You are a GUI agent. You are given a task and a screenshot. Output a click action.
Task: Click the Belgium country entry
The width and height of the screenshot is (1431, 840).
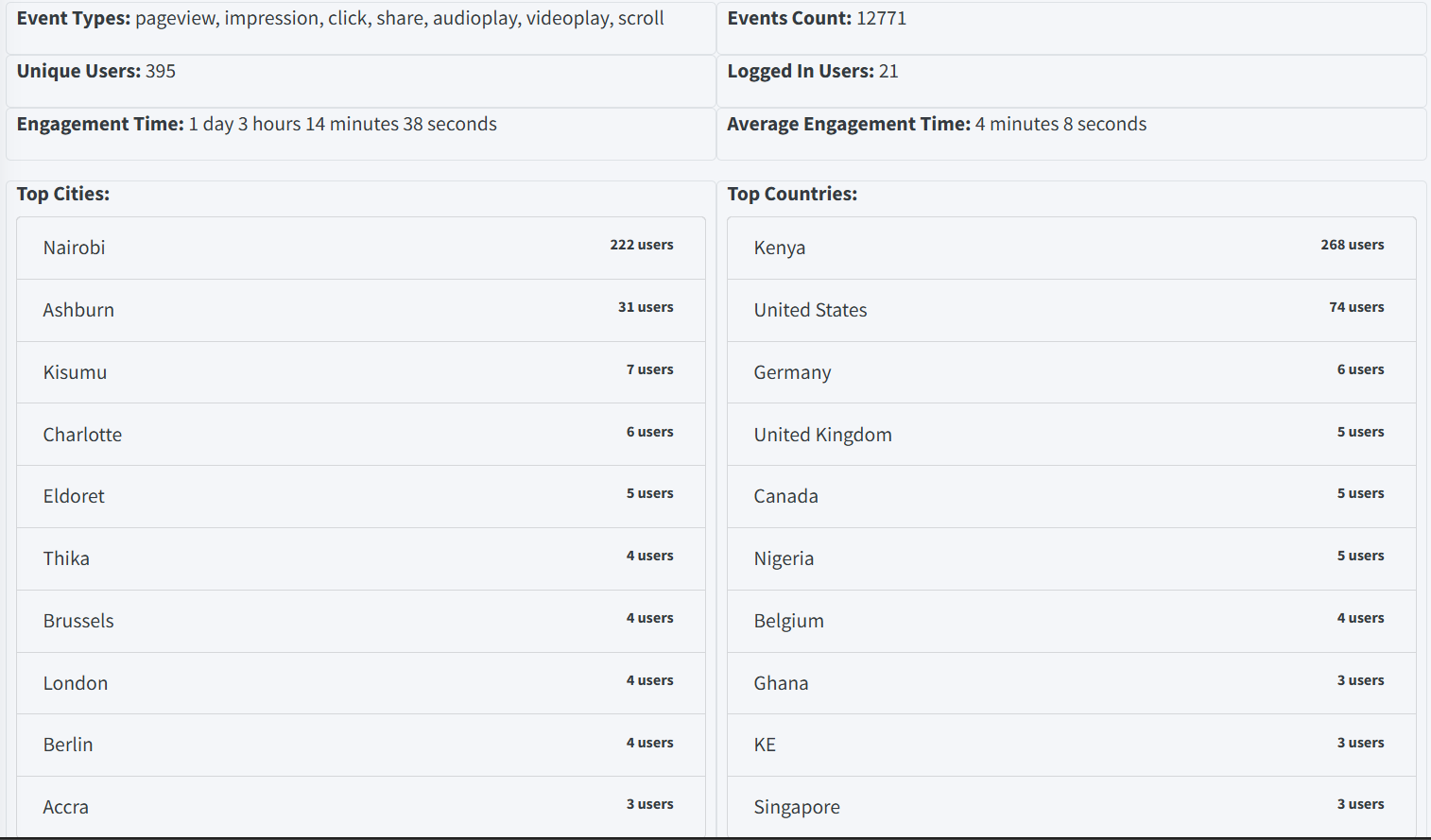tap(1071, 621)
